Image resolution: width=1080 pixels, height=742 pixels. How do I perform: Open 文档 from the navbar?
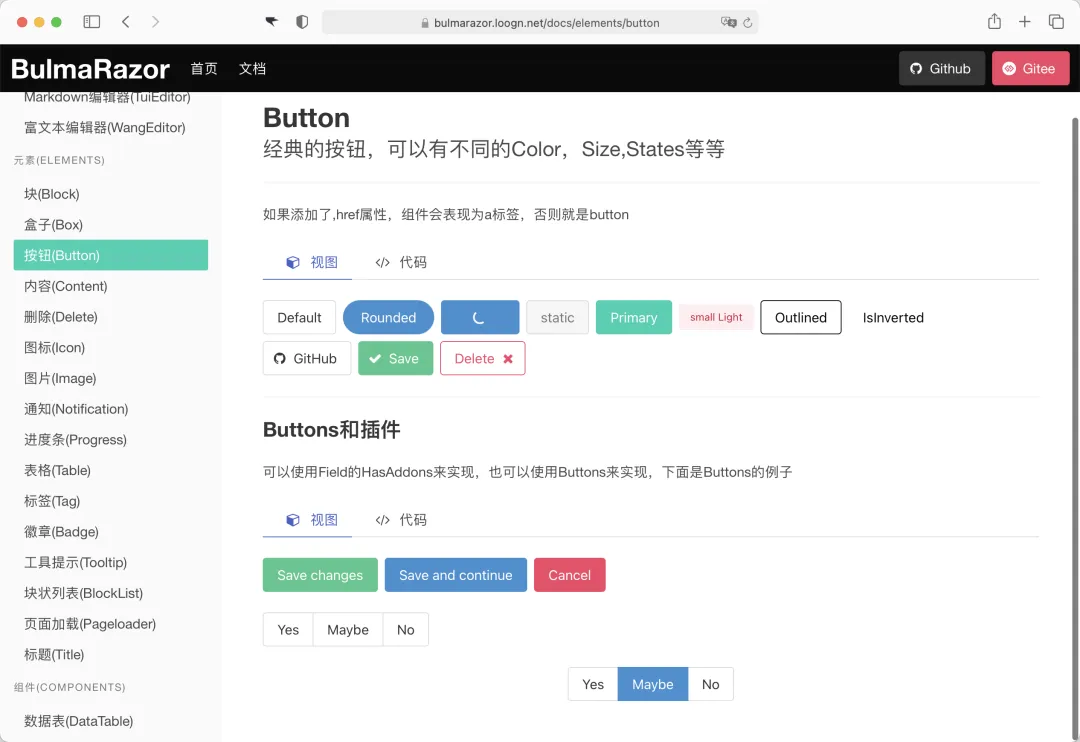coord(252,68)
